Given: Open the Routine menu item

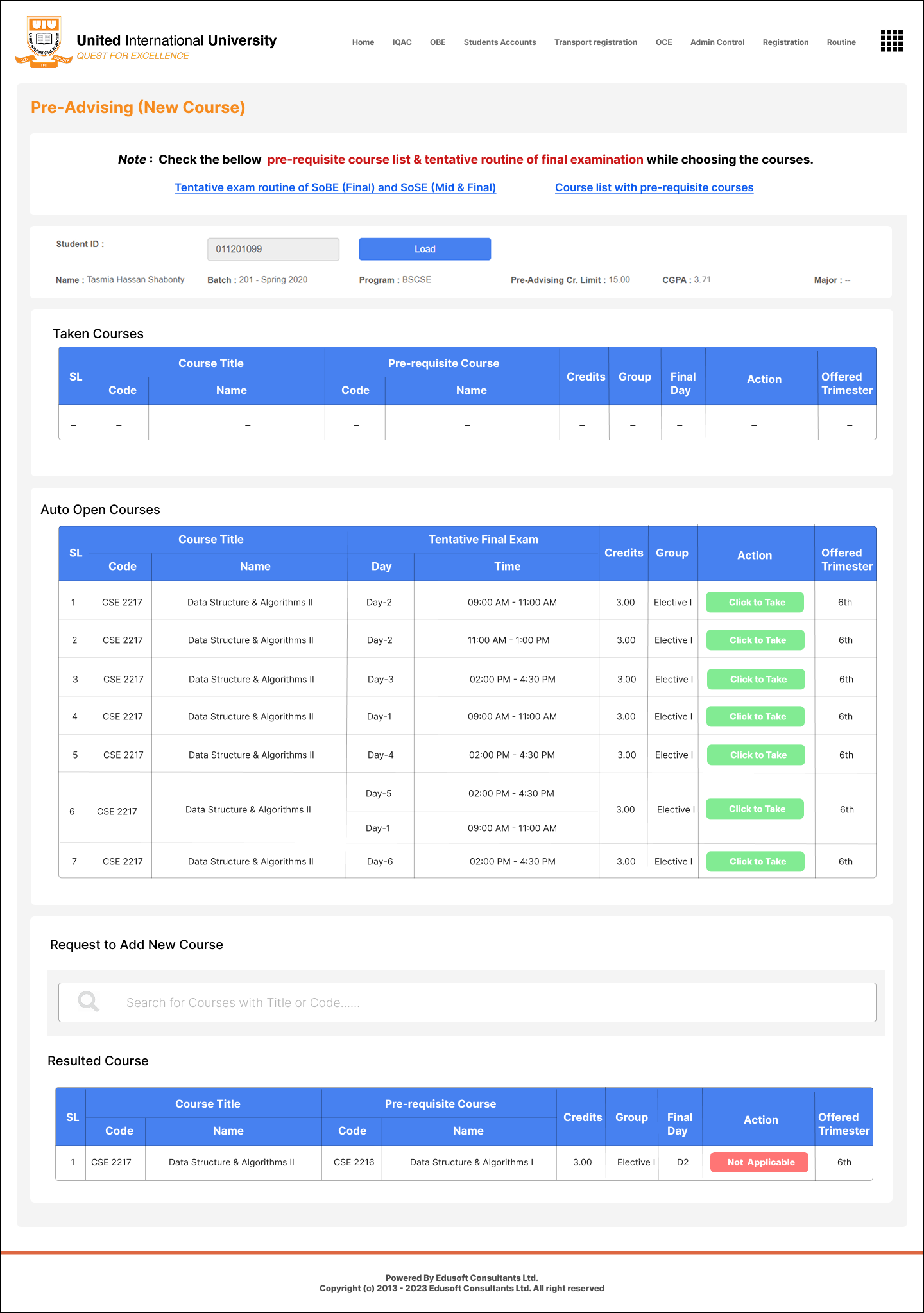Looking at the screenshot, I should point(841,42).
